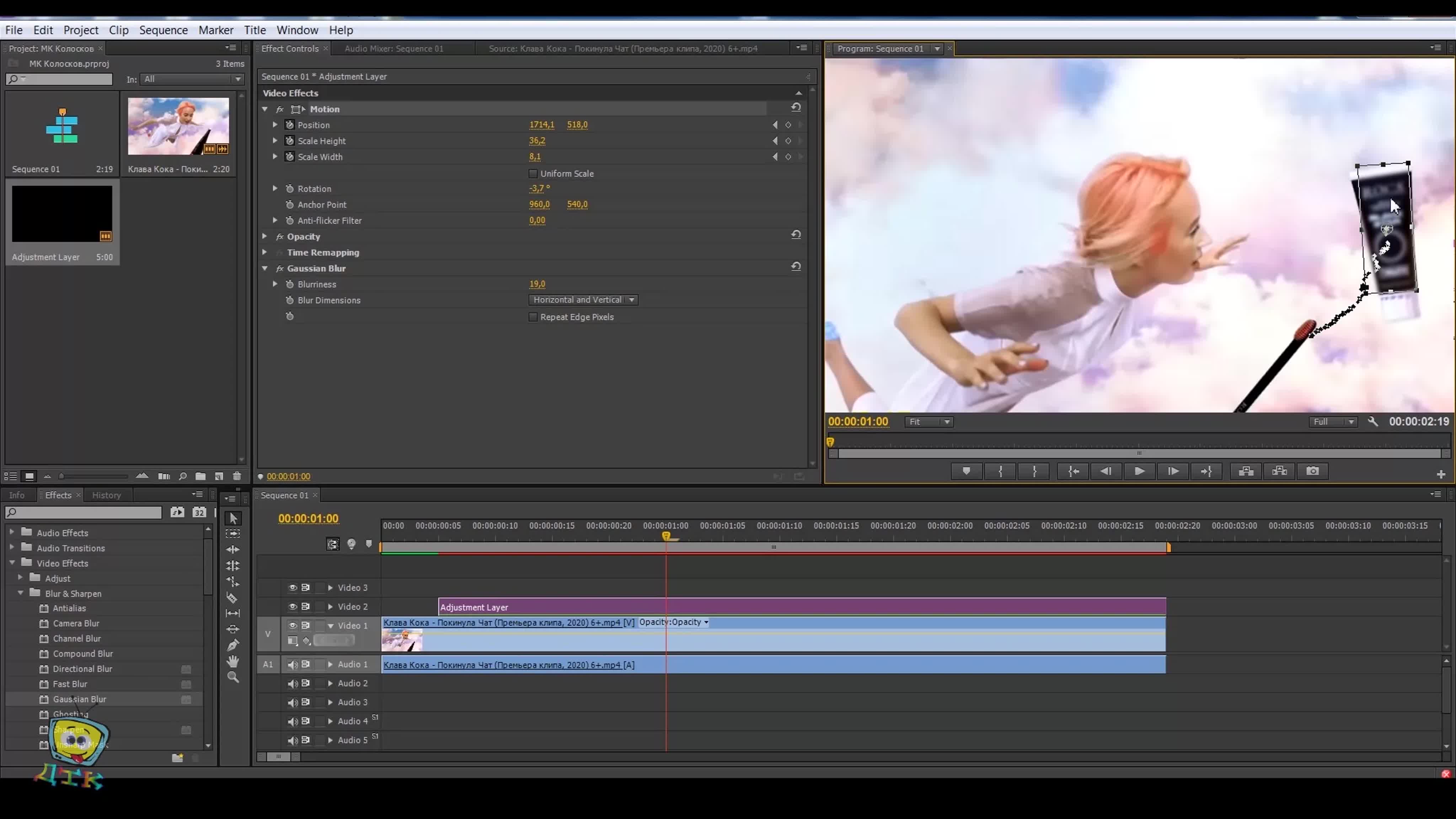This screenshot has width=1456, height=819.
Task: Click Add Marker button in Program monitor
Action: click(x=967, y=471)
